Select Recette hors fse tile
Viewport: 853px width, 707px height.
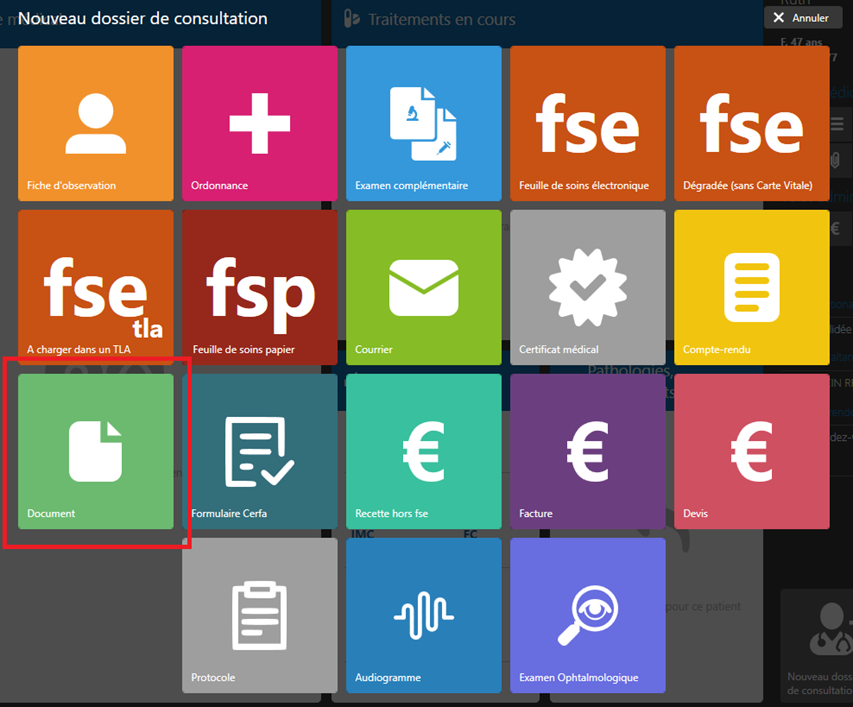tap(424, 451)
